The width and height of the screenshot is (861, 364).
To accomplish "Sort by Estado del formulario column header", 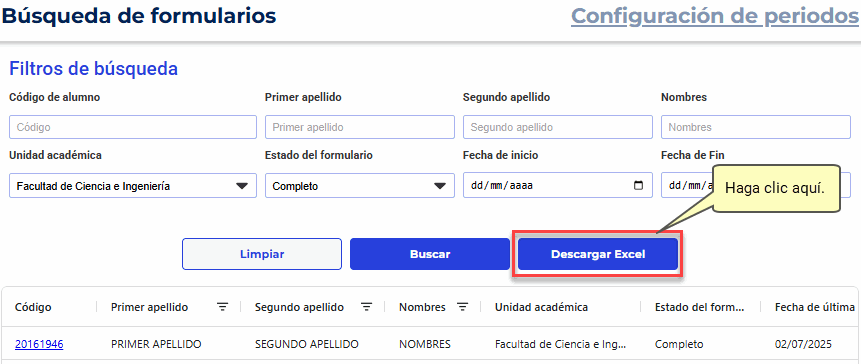I will [x=700, y=307].
